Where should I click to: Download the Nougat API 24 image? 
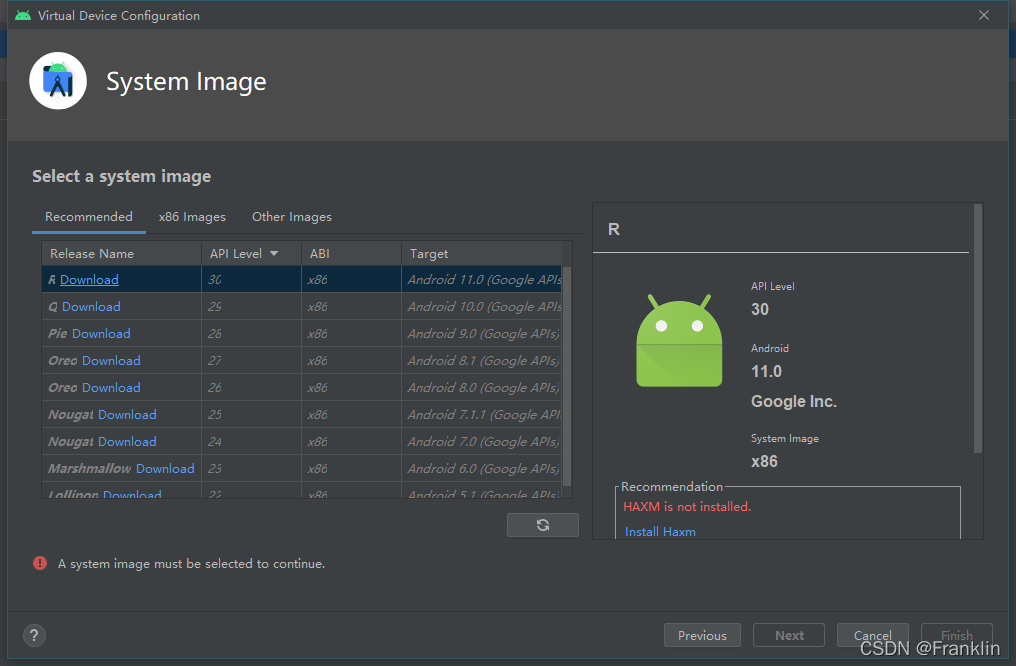127,442
